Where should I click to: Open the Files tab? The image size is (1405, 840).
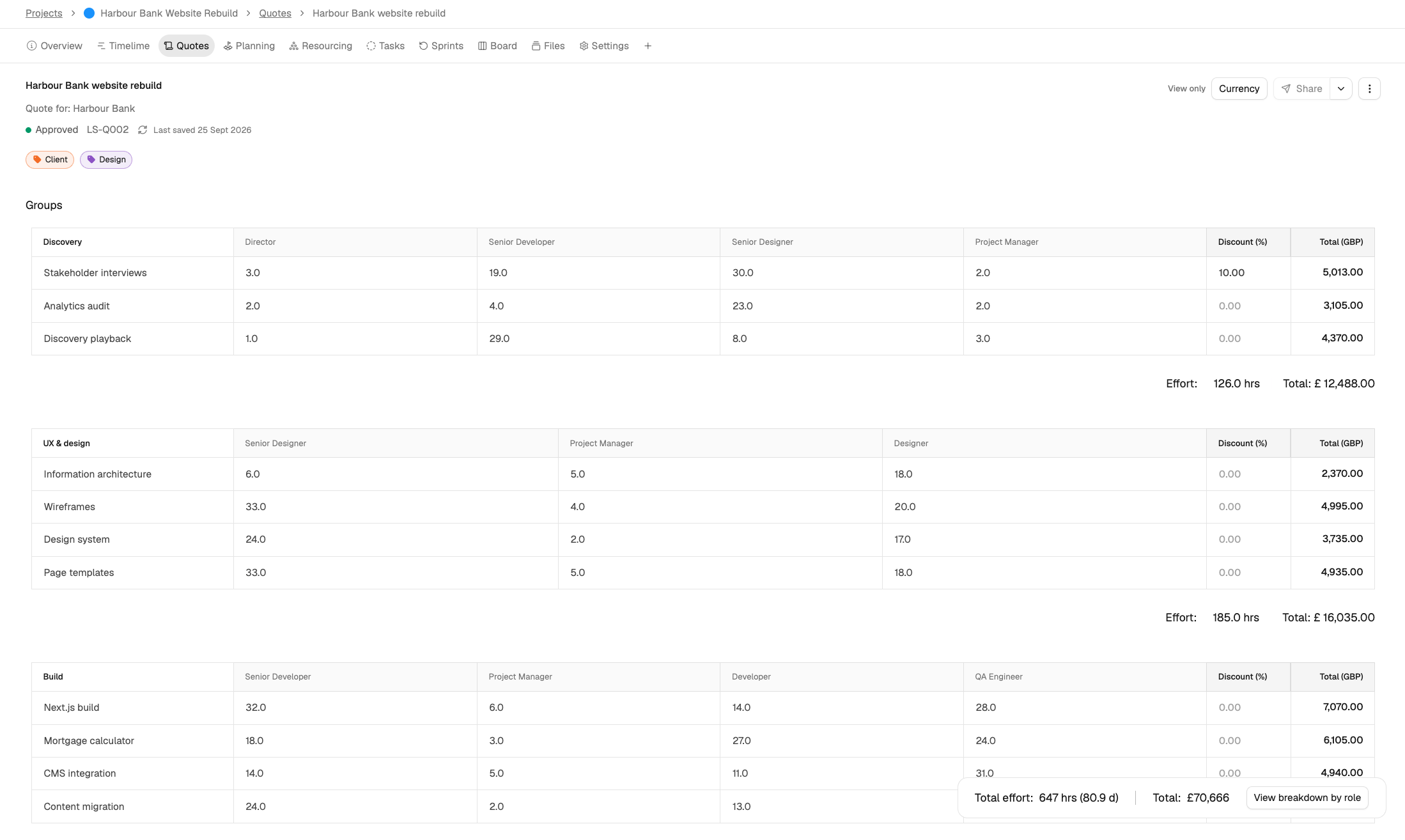point(548,46)
